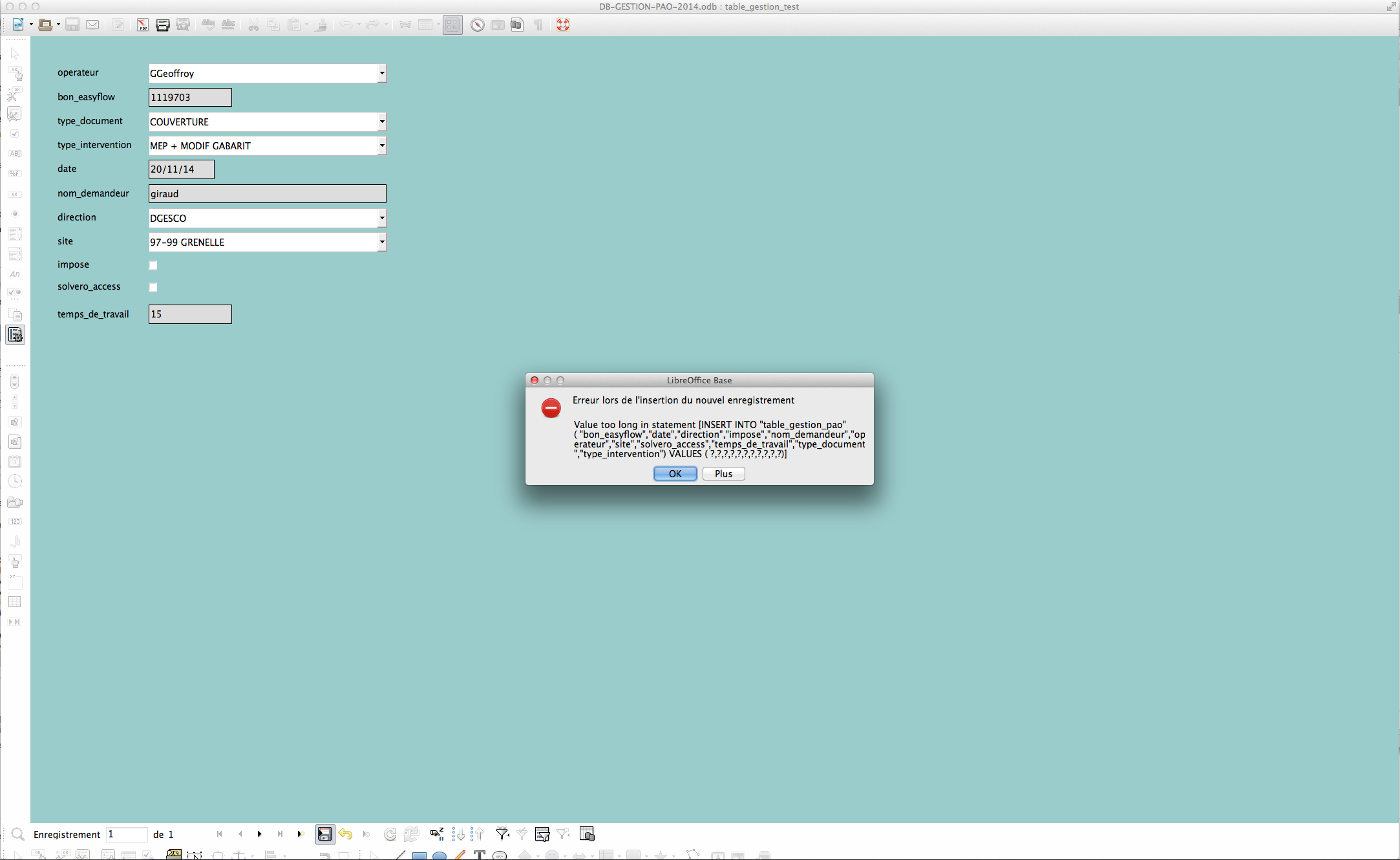
Task: Expand the Open recent files arrow
Action: pyautogui.click(x=58, y=25)
